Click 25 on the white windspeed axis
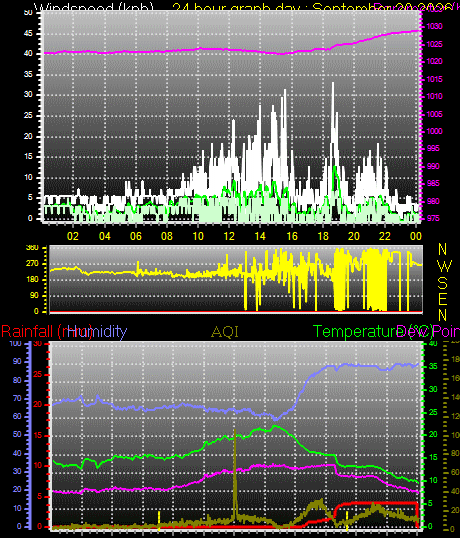Screen dimensions: 460x538 [x=28, y=115]
